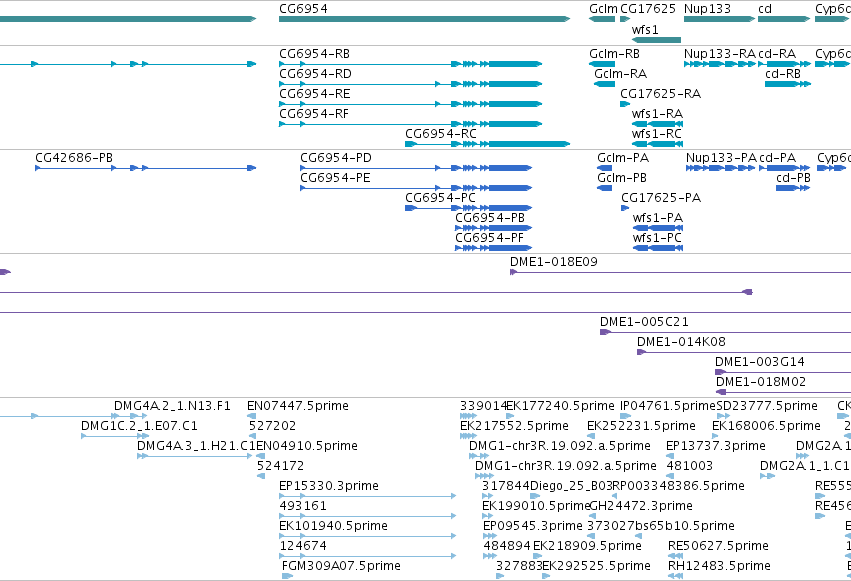
Task: Select the RE50627.5prime feature label
Action: click(718, 547)
